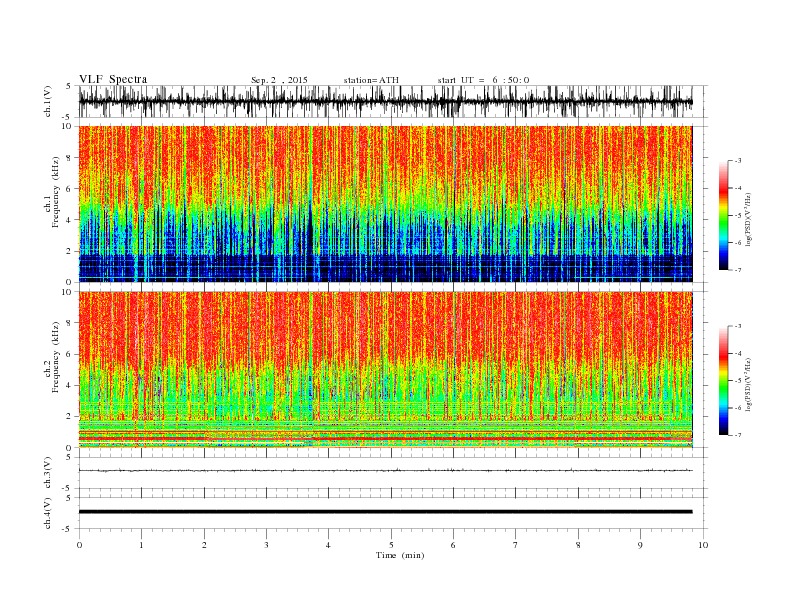Click ch.1 colorbar label 'log(PSD)(V²/Hz)'
This screenshot has width=792, height=612.
click(x=749, y=220)
